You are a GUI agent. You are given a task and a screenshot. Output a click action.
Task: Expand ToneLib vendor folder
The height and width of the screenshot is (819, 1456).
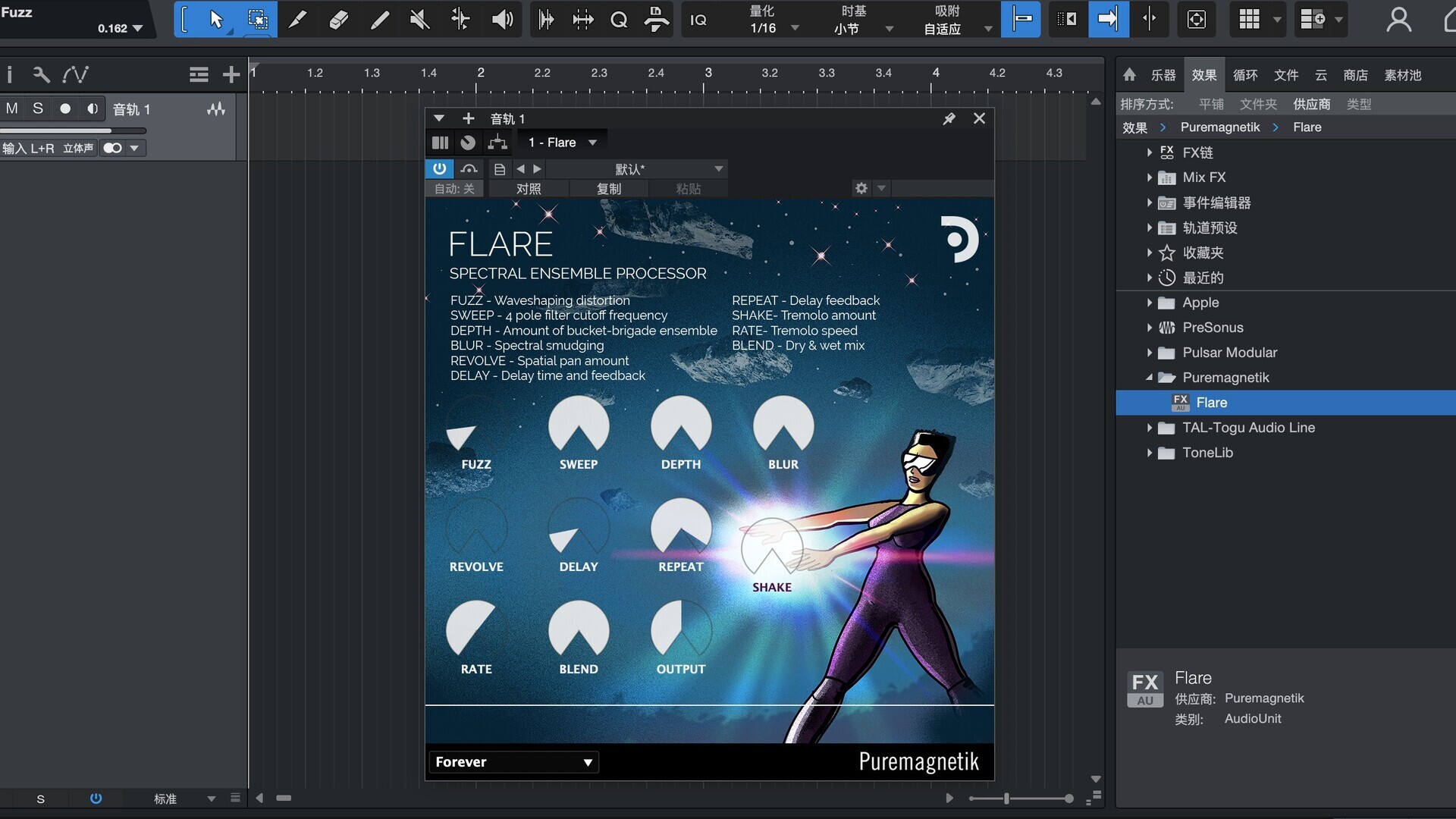1149,453
